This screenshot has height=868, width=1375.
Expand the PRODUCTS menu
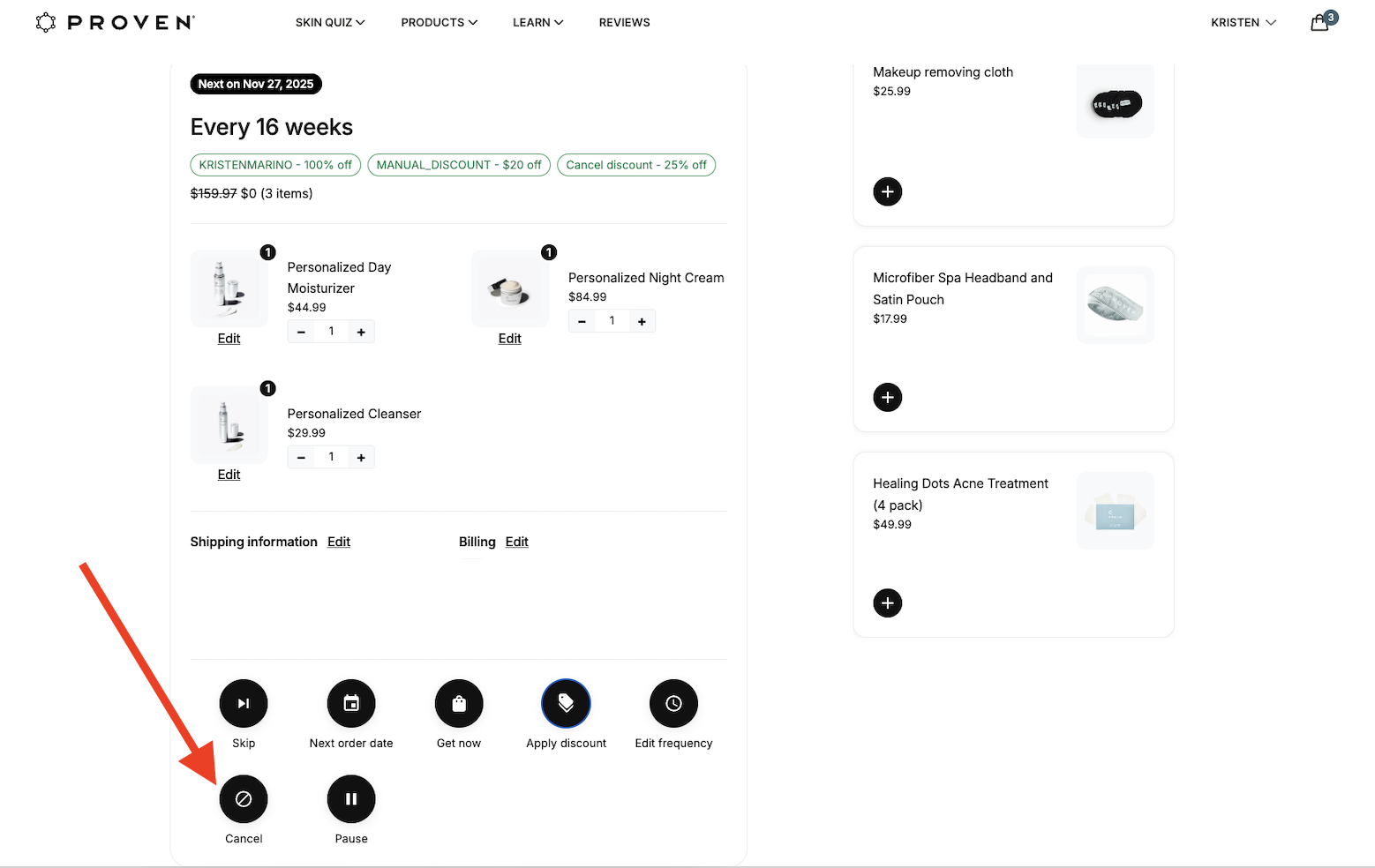(x=440, y=22)
